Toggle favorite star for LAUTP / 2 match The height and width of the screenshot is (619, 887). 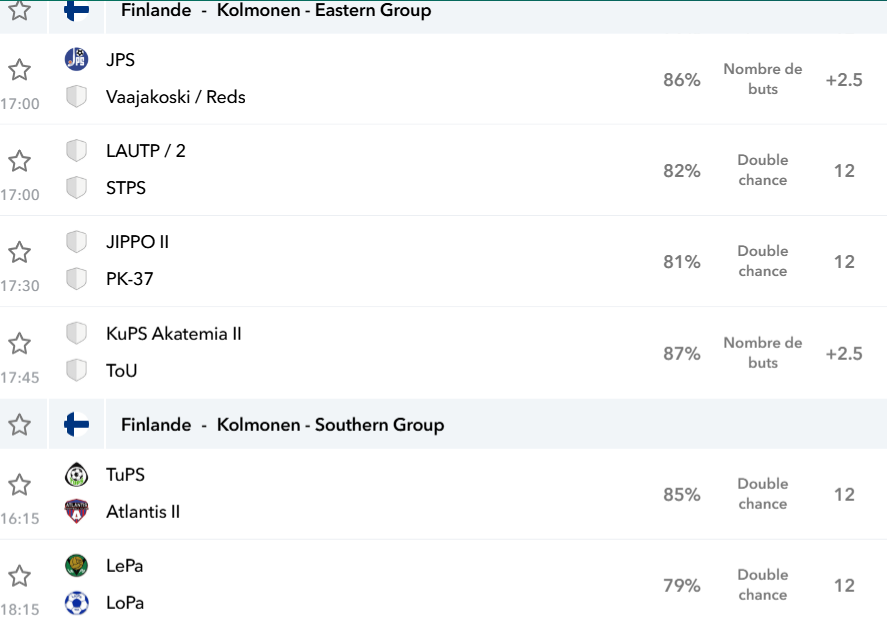pyautogui.click(x=19, y=161)
